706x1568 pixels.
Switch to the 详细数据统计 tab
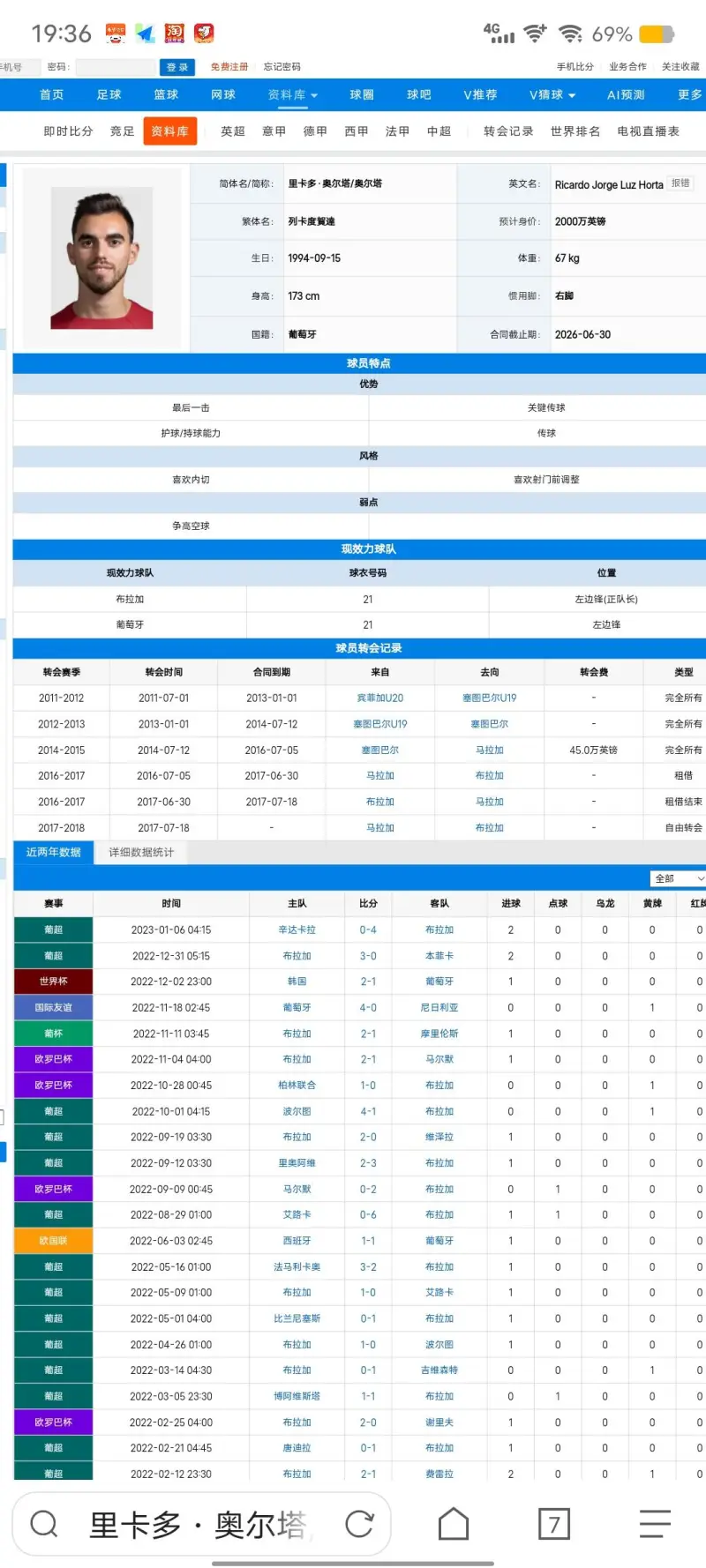click(x=141, y=852)
